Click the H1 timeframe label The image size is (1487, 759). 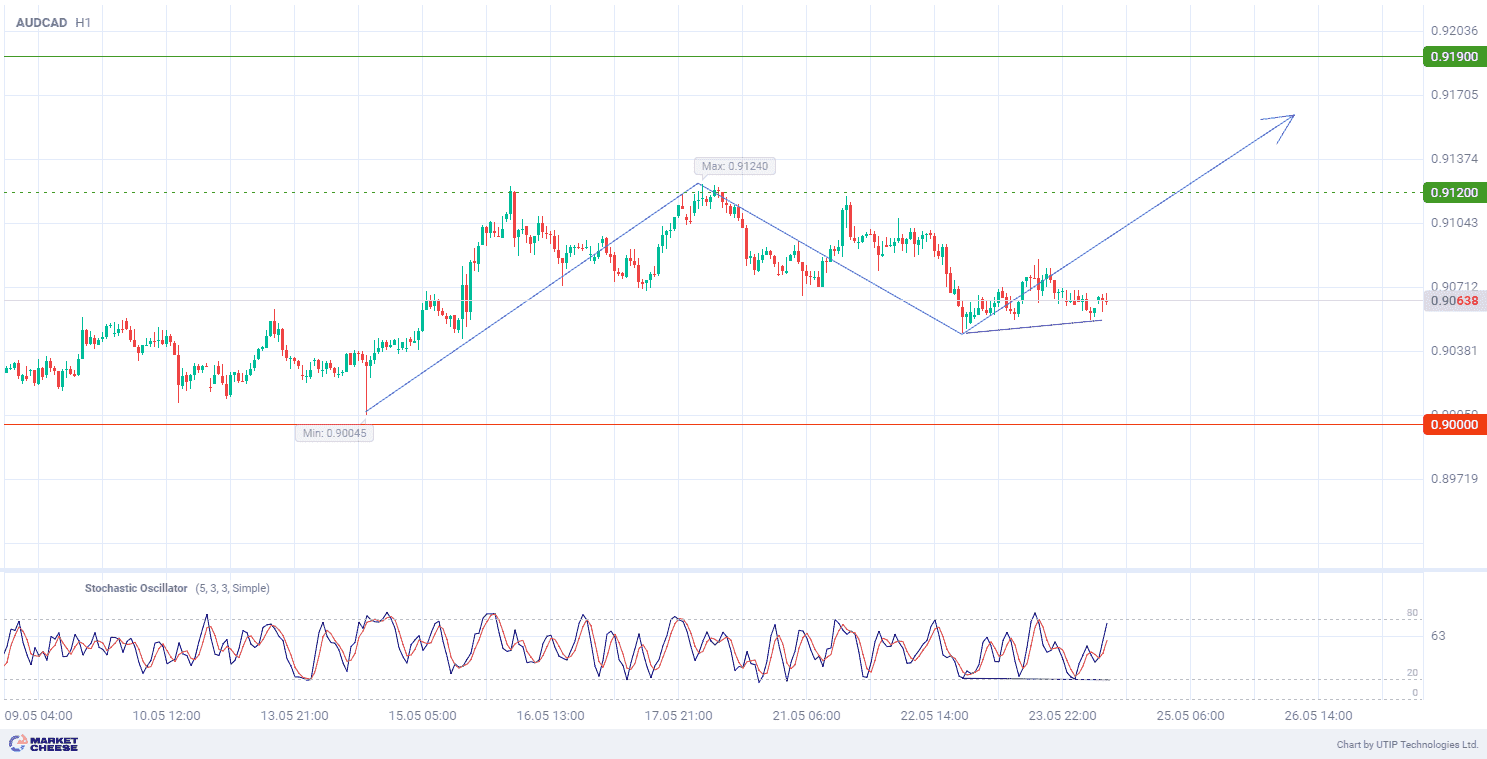coord(83,22)
